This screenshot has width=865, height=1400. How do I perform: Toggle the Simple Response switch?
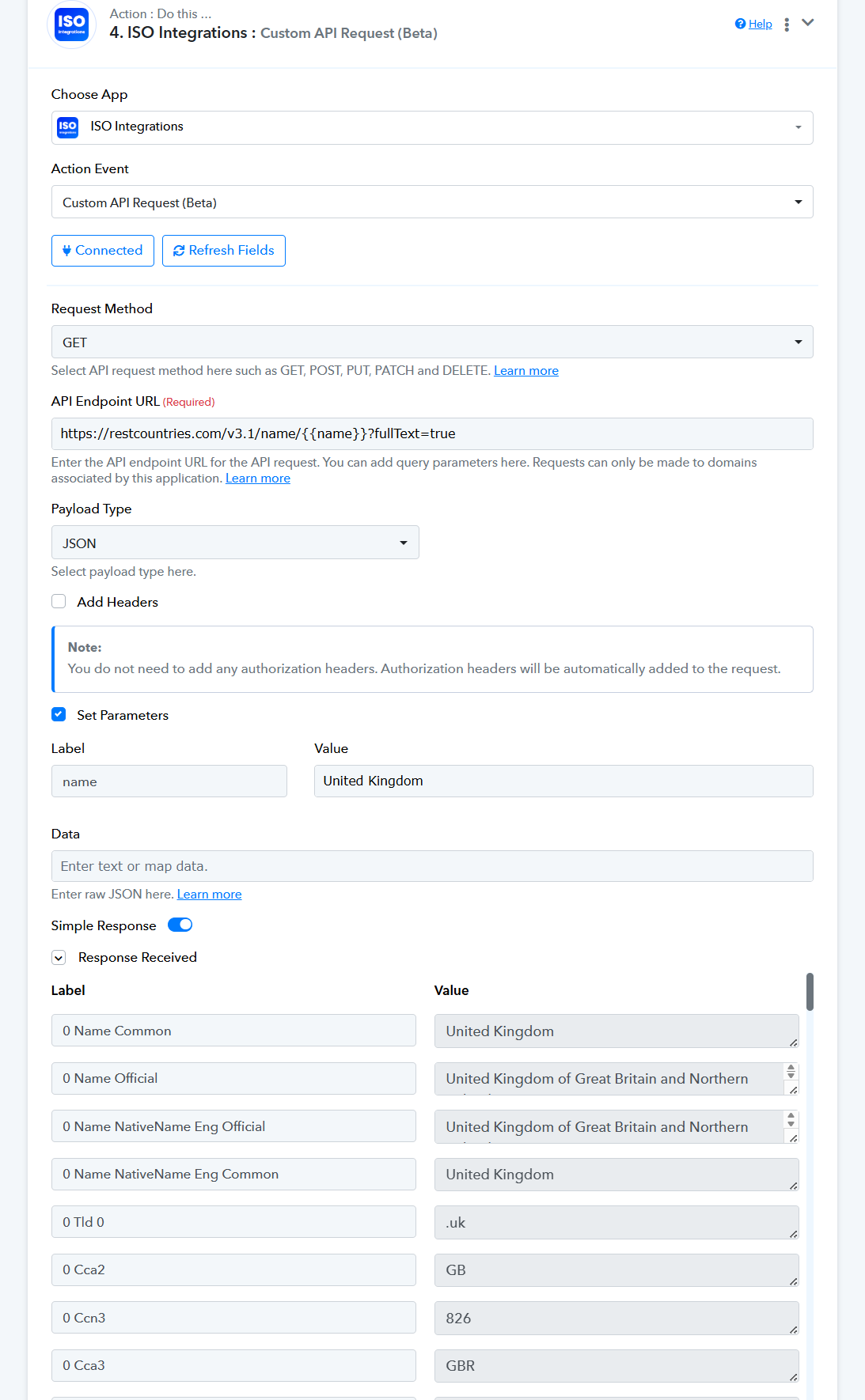(180, 925)
